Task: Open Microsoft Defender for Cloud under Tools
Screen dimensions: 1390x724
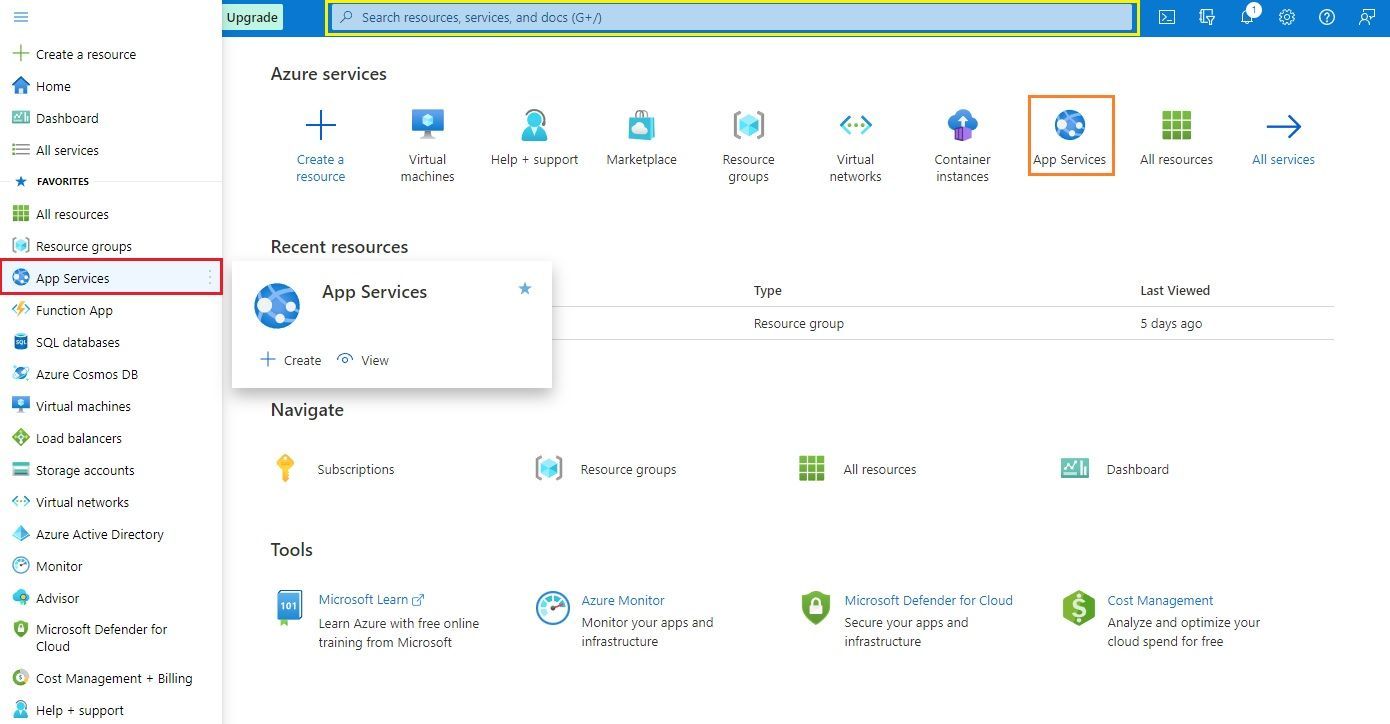Action: 929,600
